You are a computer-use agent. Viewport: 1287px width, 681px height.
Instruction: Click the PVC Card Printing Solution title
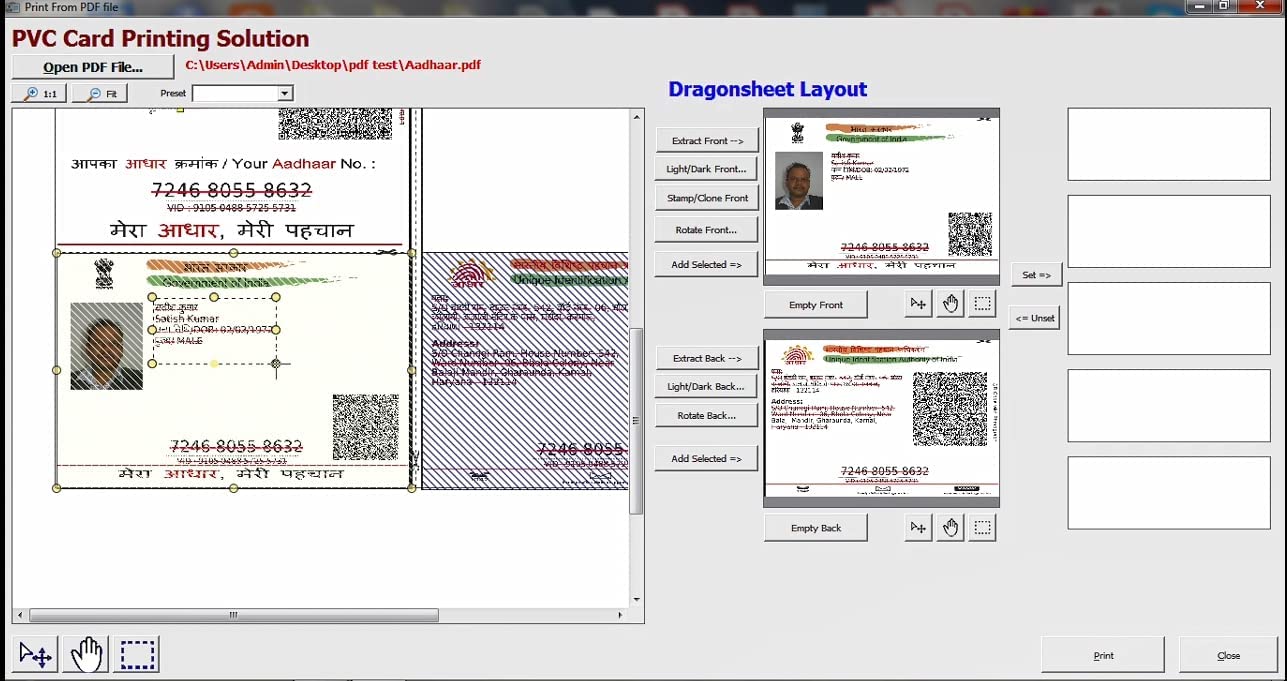(161, 39)
